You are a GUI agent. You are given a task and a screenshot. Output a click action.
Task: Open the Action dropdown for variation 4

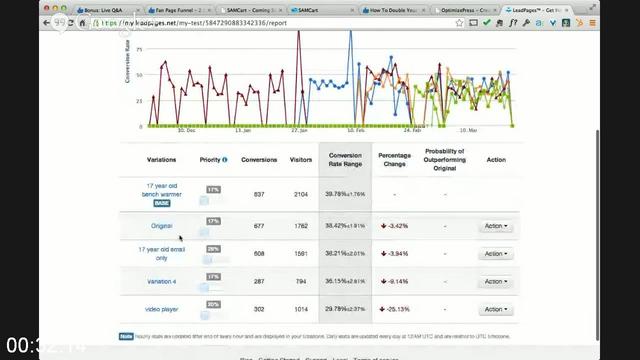tap(496, 281)
